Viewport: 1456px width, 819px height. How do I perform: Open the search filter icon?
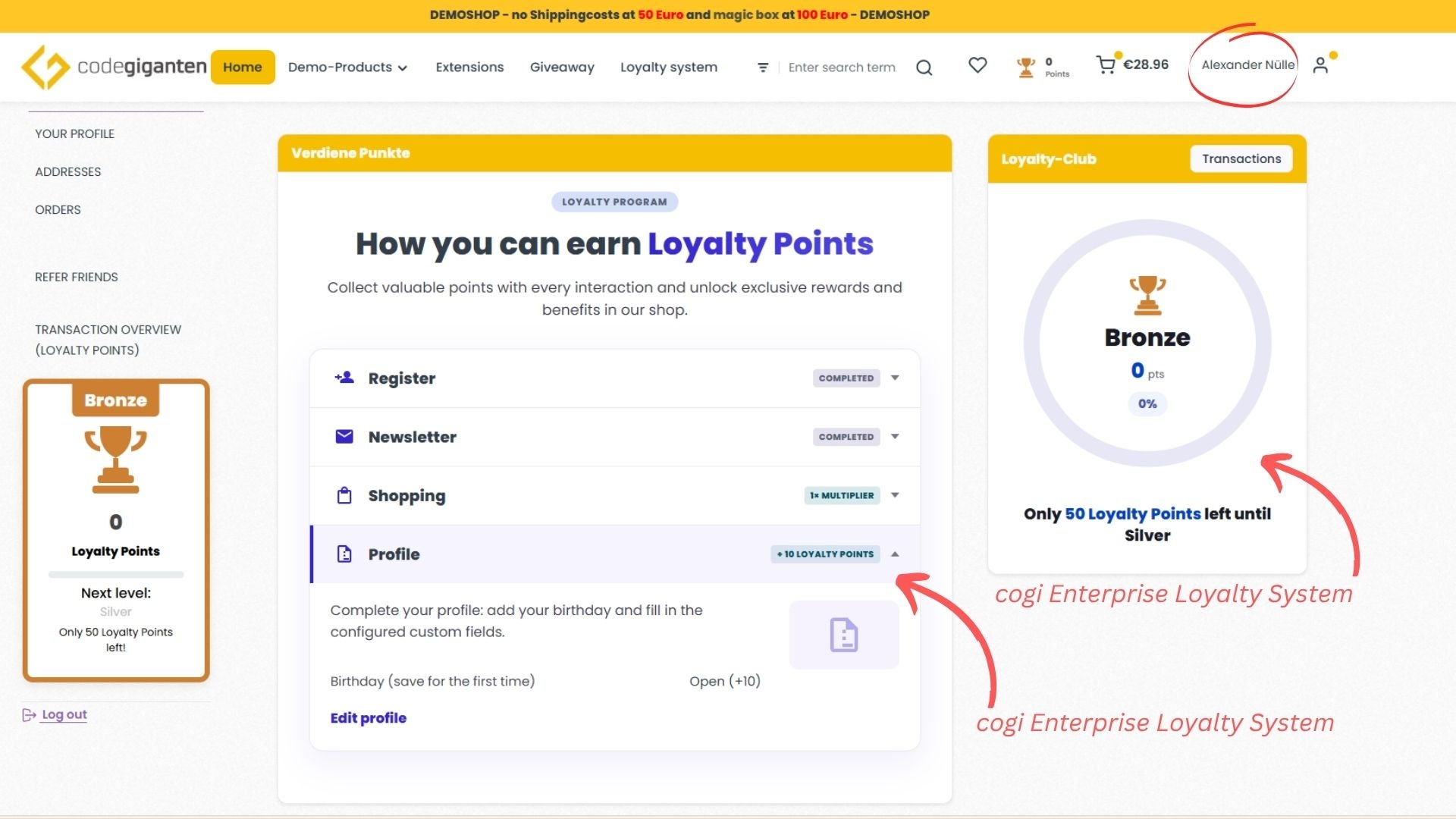[763, 67]
